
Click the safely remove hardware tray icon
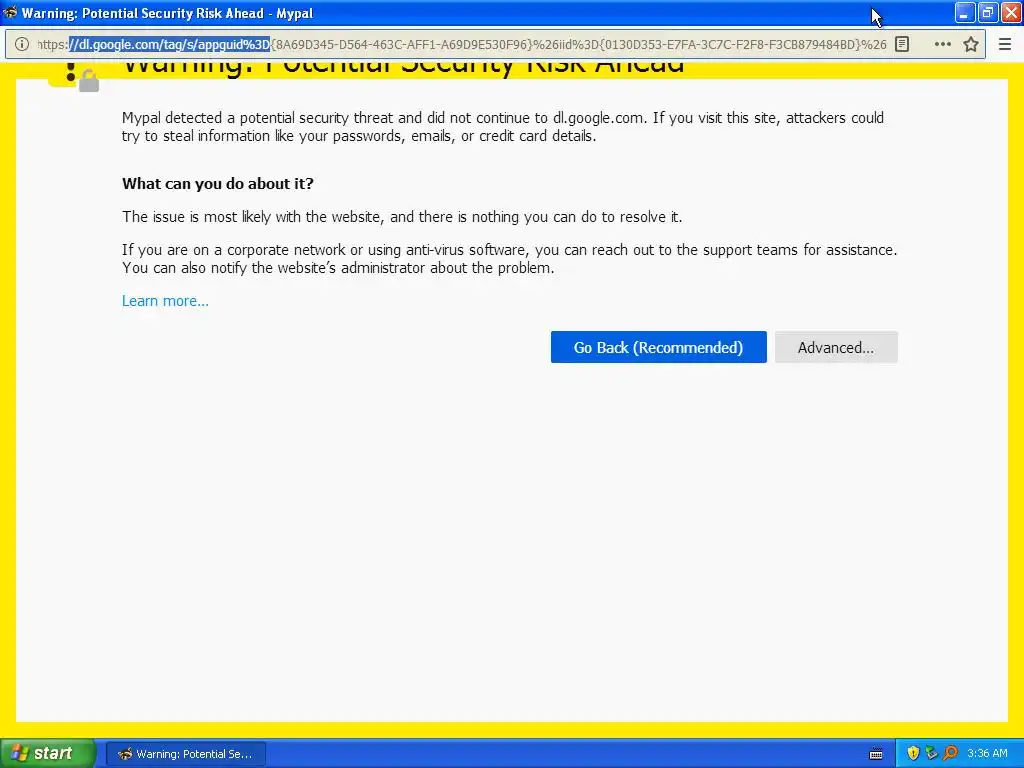[x=931, y=753]
